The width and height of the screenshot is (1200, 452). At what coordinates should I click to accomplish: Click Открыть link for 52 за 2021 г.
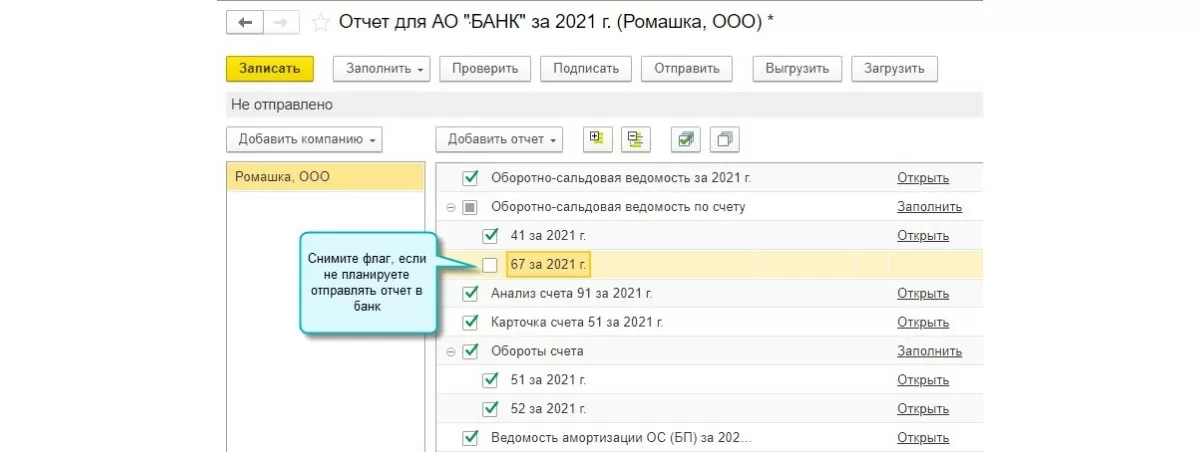[923, 409]
